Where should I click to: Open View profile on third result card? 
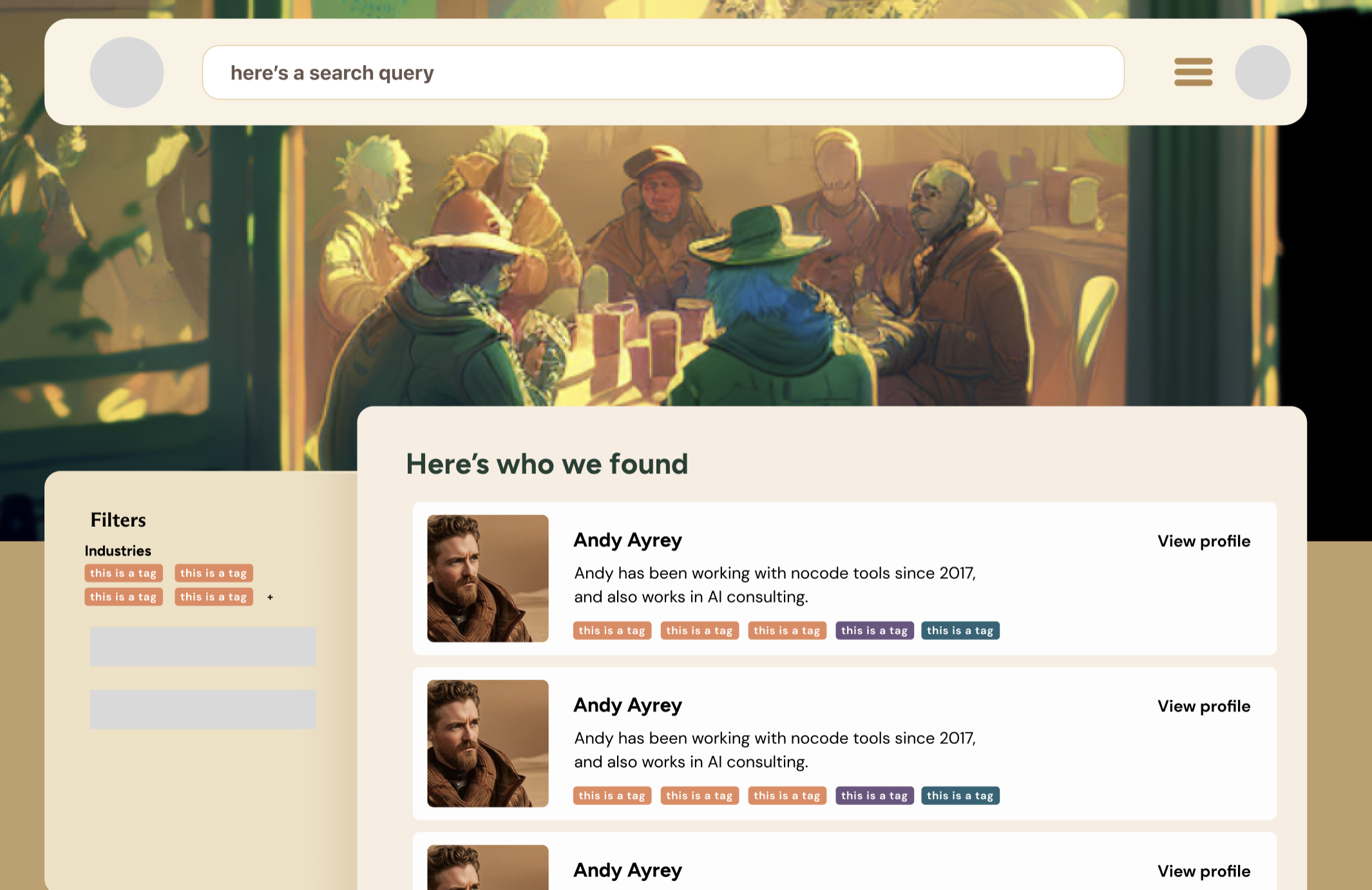(1203, 871)
